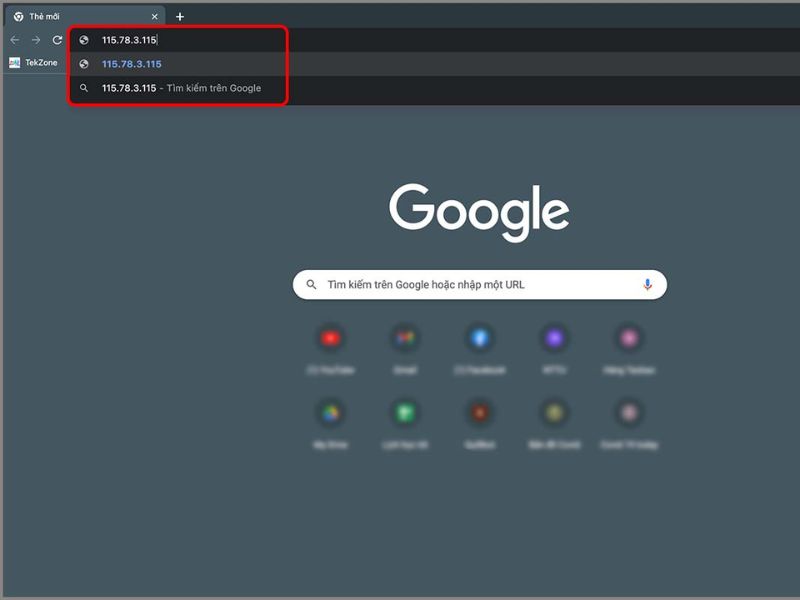Open the blue Facebook shortcut tile

point(480,349)
